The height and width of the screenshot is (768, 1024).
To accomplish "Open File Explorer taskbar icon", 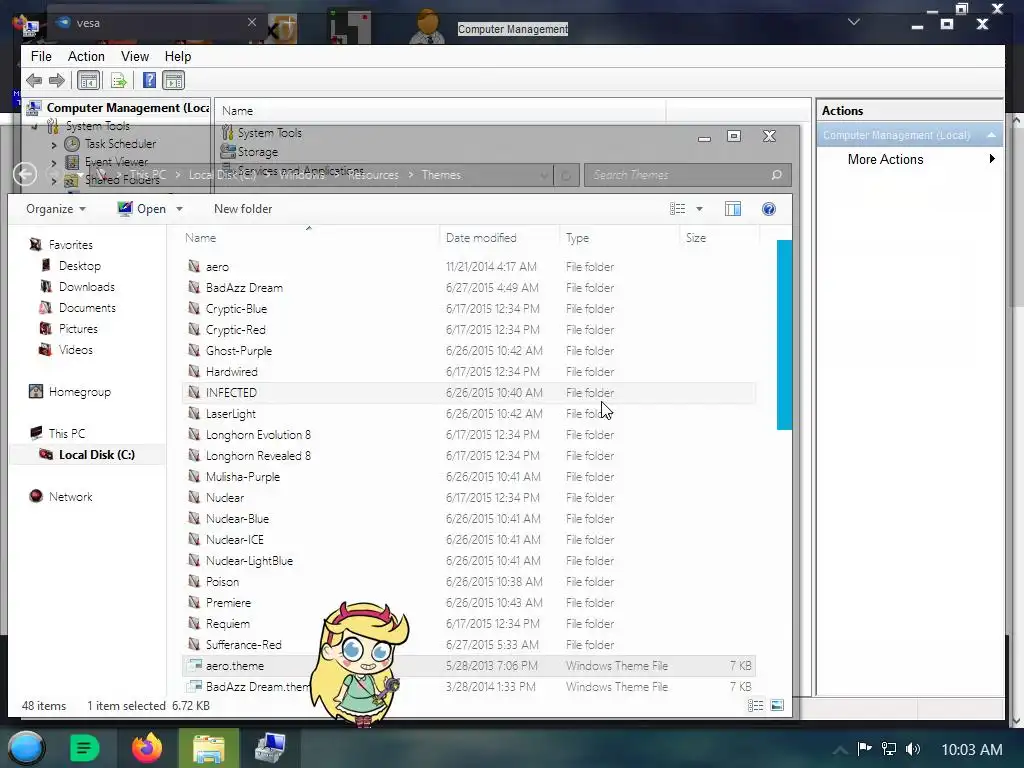I will [x=209, y=749].
